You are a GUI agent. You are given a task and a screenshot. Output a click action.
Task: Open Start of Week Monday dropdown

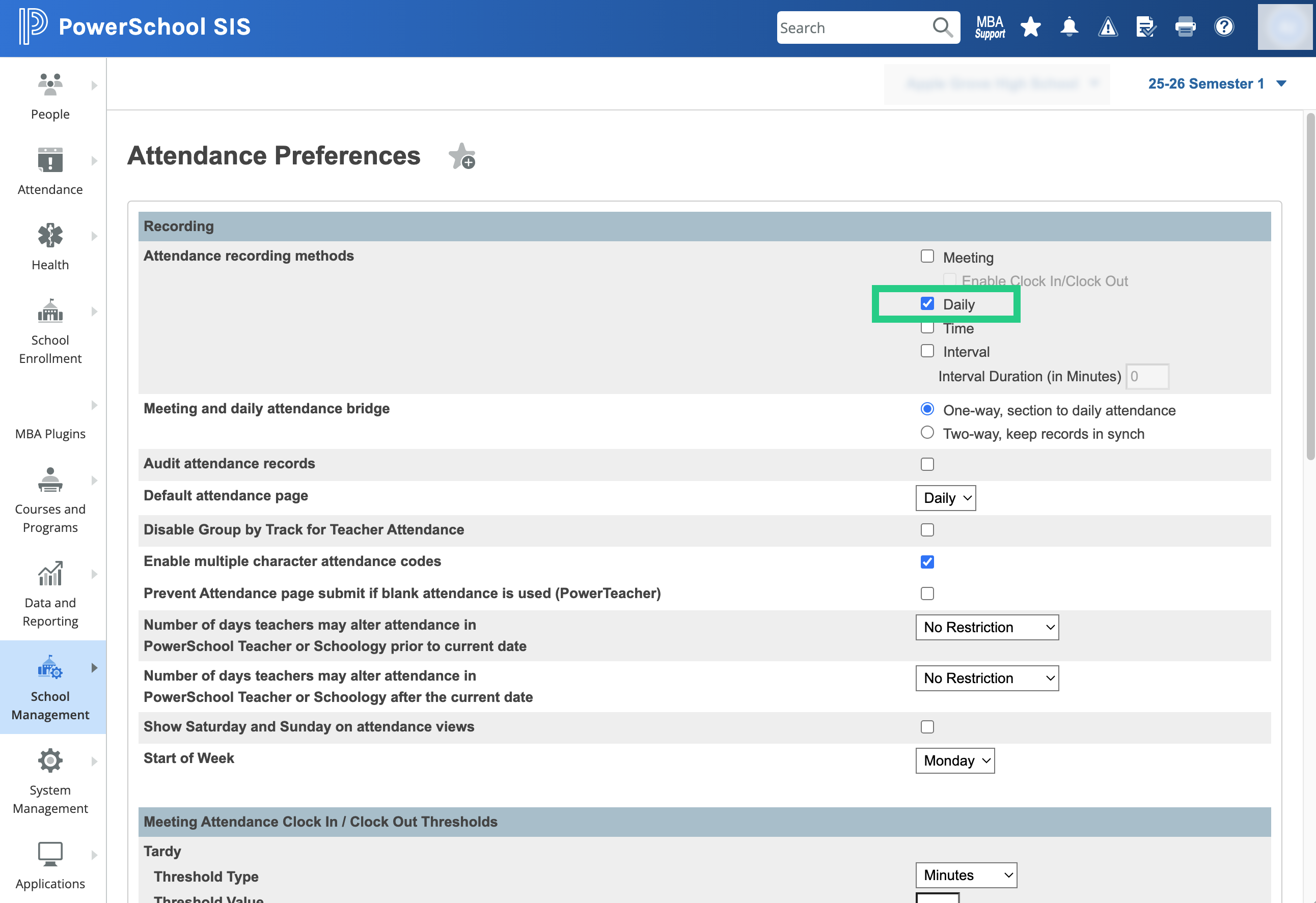click(954, 760)
